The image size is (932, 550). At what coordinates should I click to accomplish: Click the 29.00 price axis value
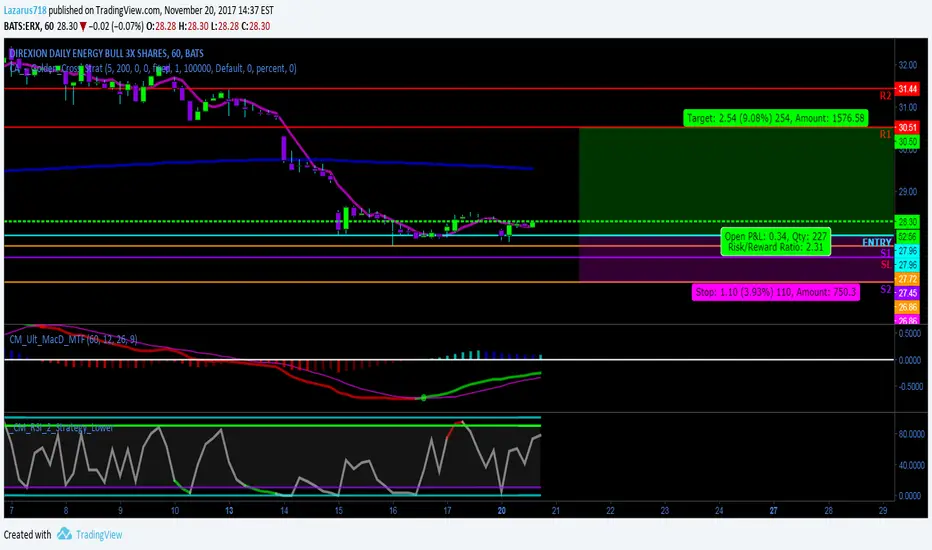tap(907, 191)
